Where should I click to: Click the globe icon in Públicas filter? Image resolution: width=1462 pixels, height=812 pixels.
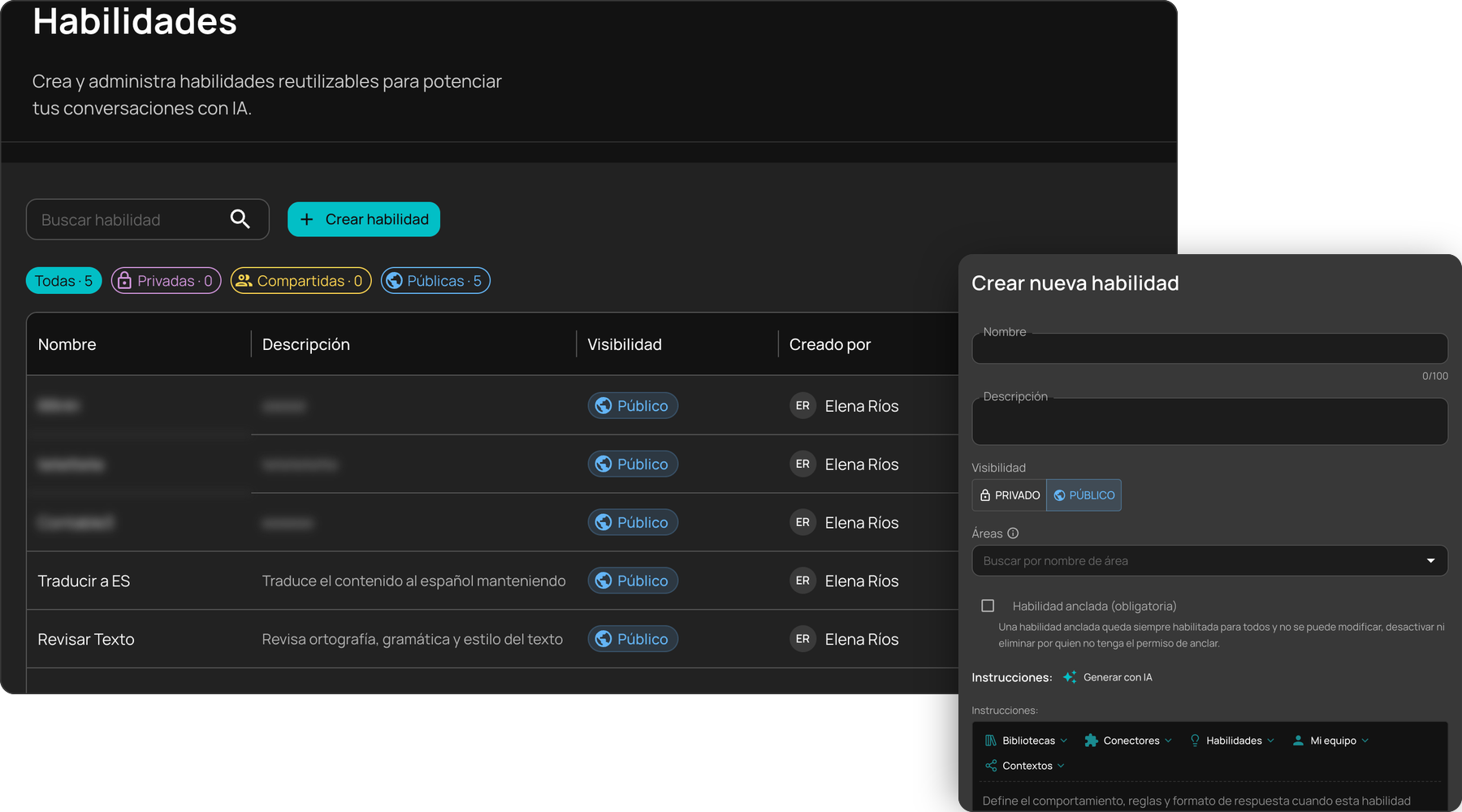(394, 280)
